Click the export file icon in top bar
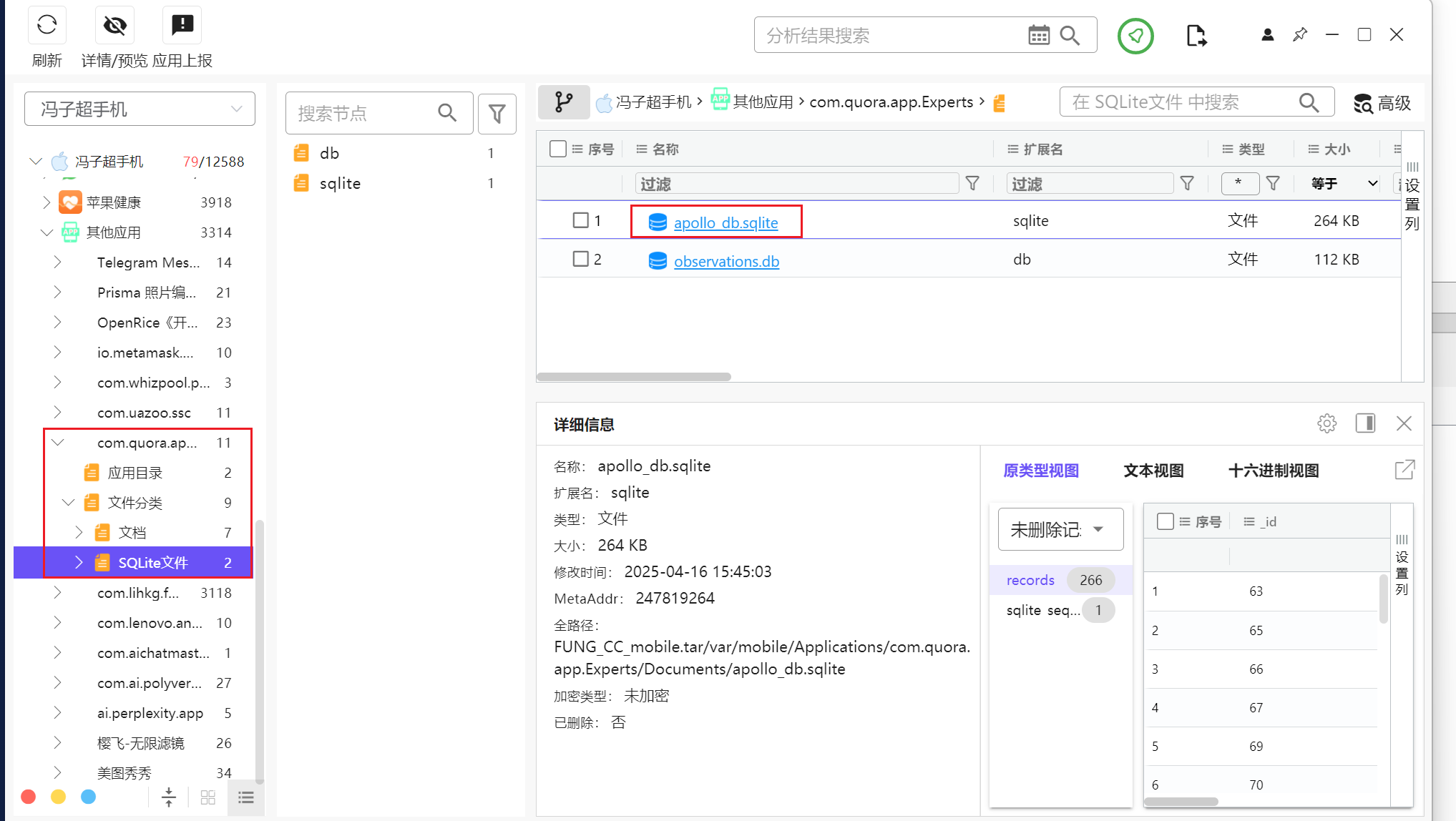 (1196, 35)
